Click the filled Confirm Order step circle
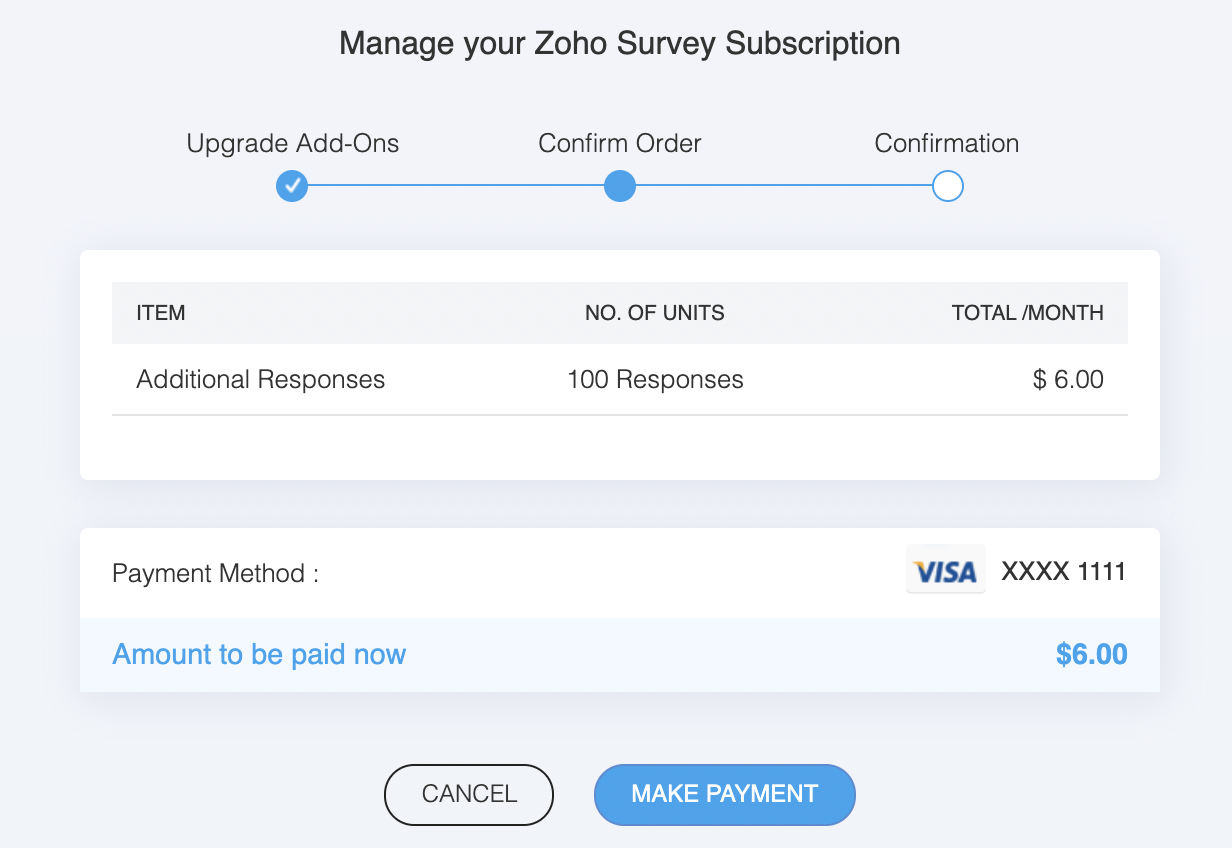 pyautogui.click(x=620, y=186)
